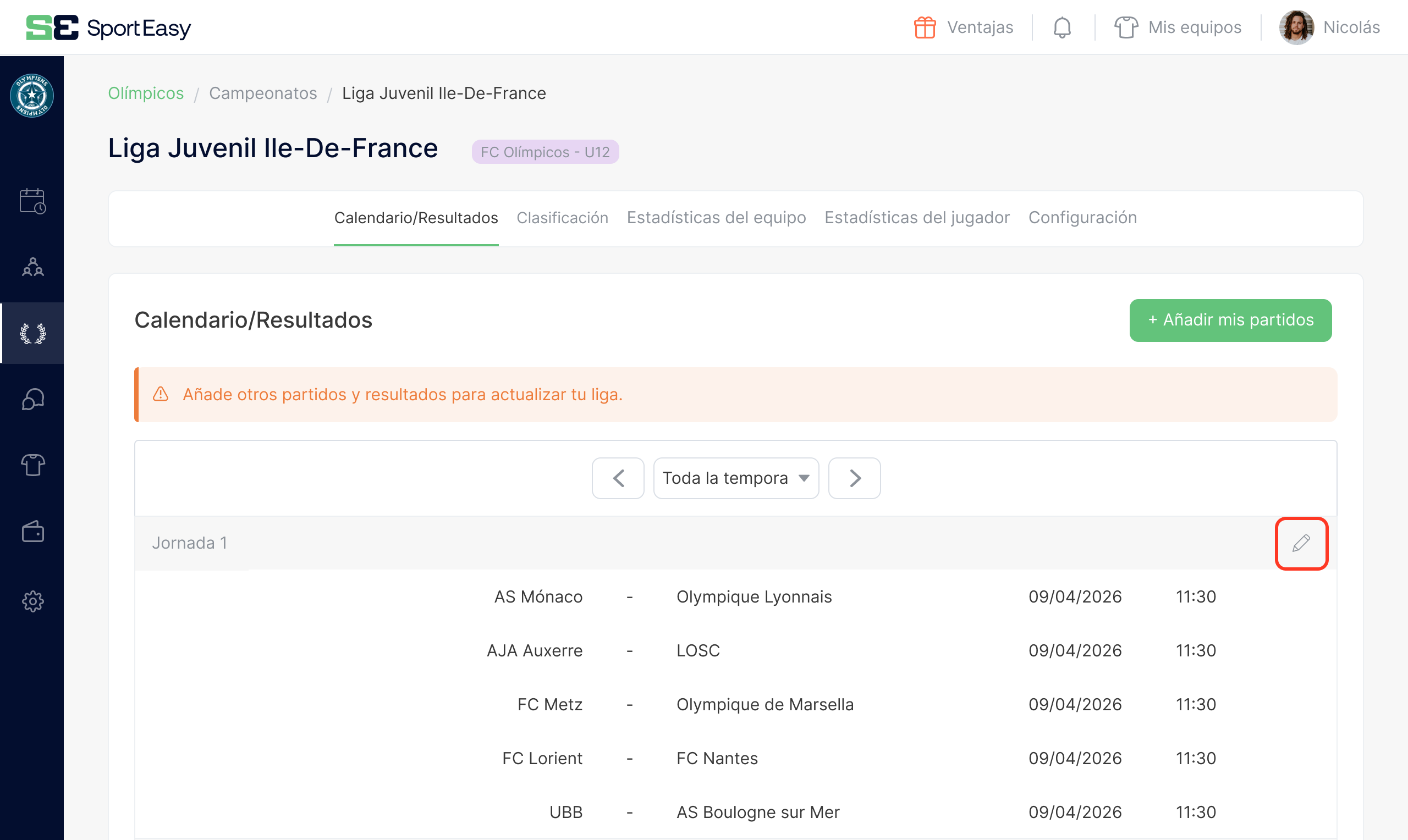Open Estadísticas del equipo tab
Image resolution: width=1408 pixels, height=840 pixels.
tap(716, 218)
